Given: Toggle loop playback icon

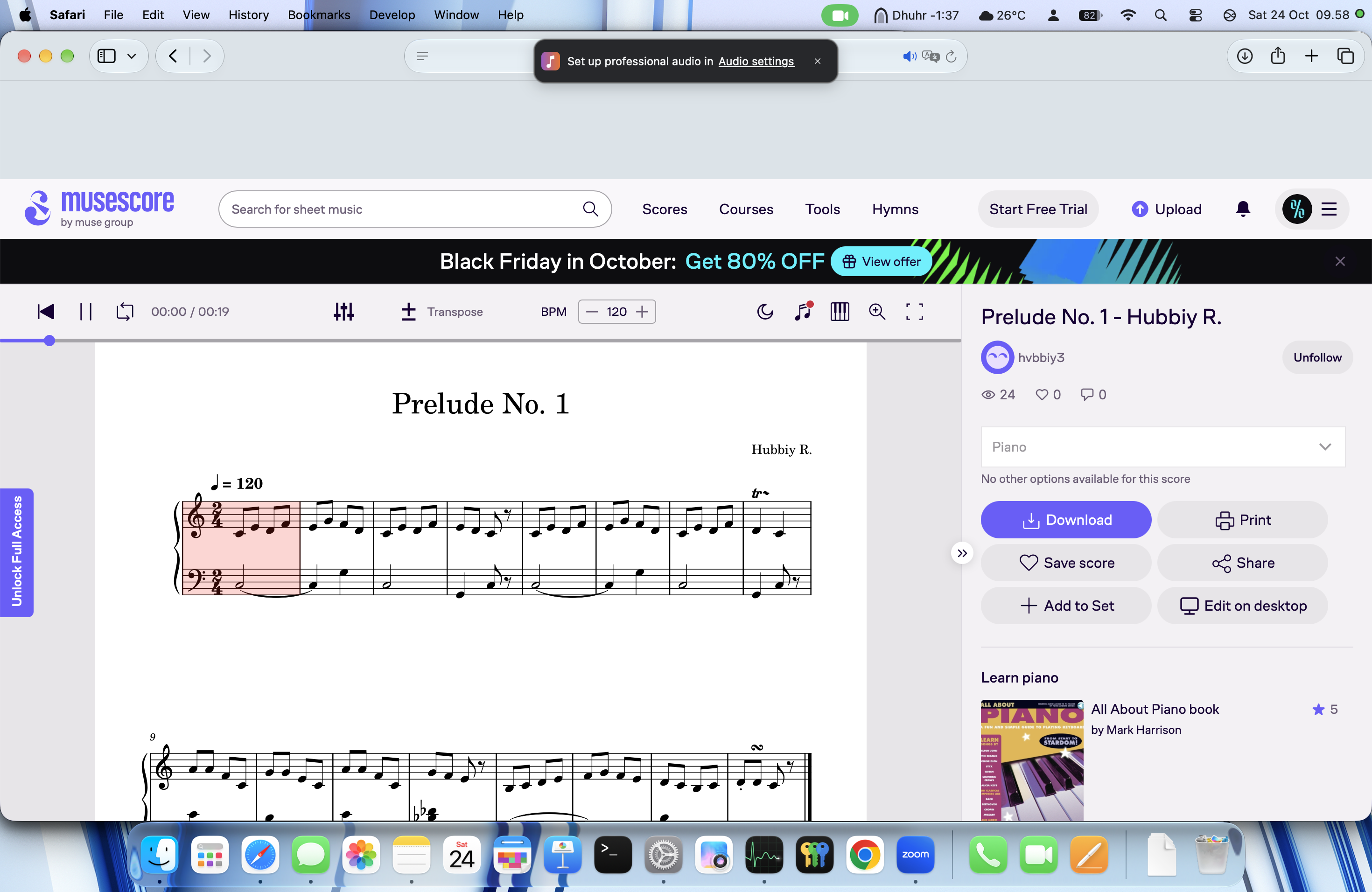Looking at the screenshot, I should 125,312.
